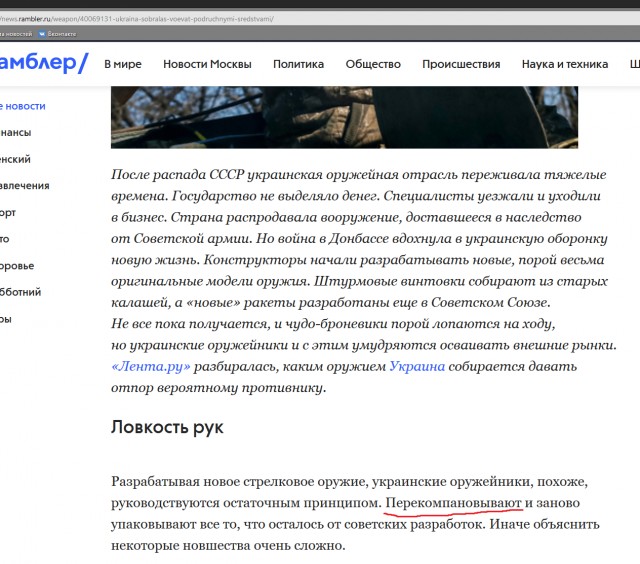The image size is (640, 564).
Task: Click the underlined word «Перекомпановывают»
Action: pos(453,503)
